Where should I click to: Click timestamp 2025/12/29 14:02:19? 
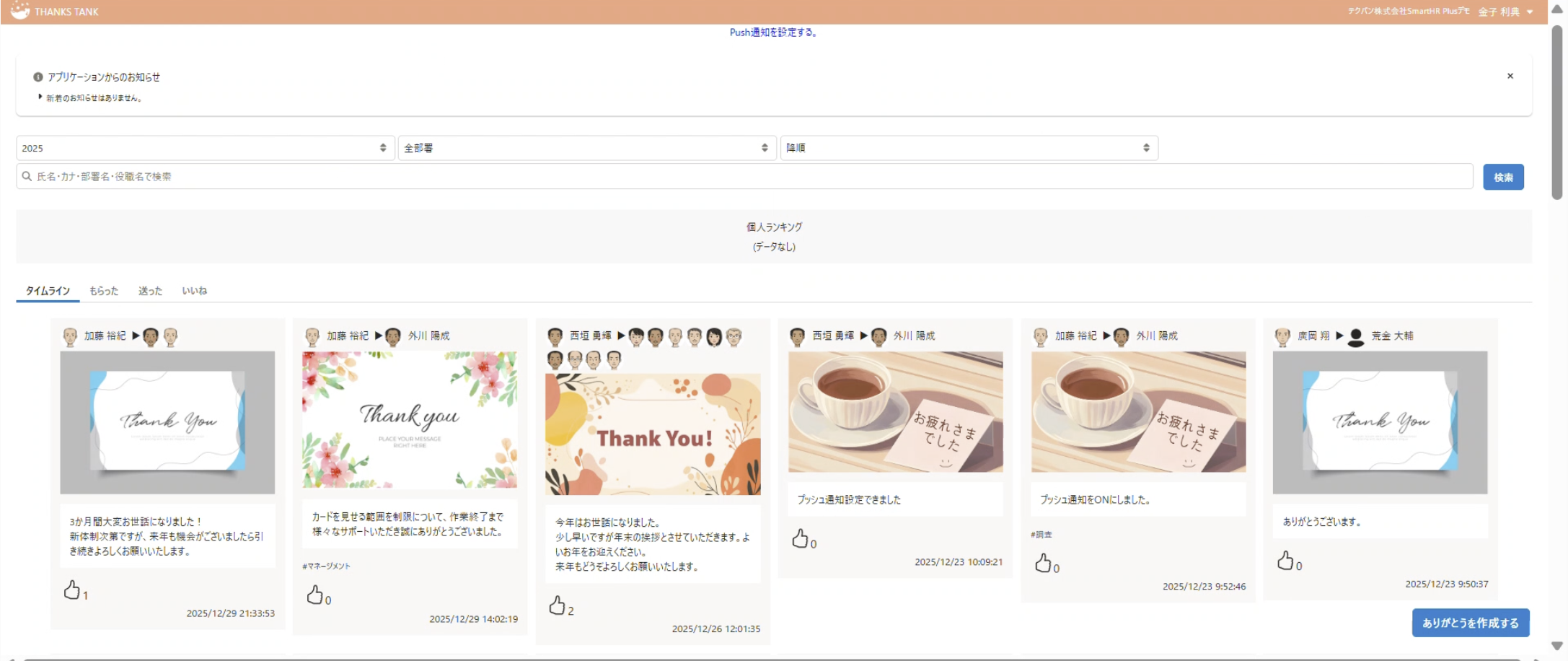[473, 619]
